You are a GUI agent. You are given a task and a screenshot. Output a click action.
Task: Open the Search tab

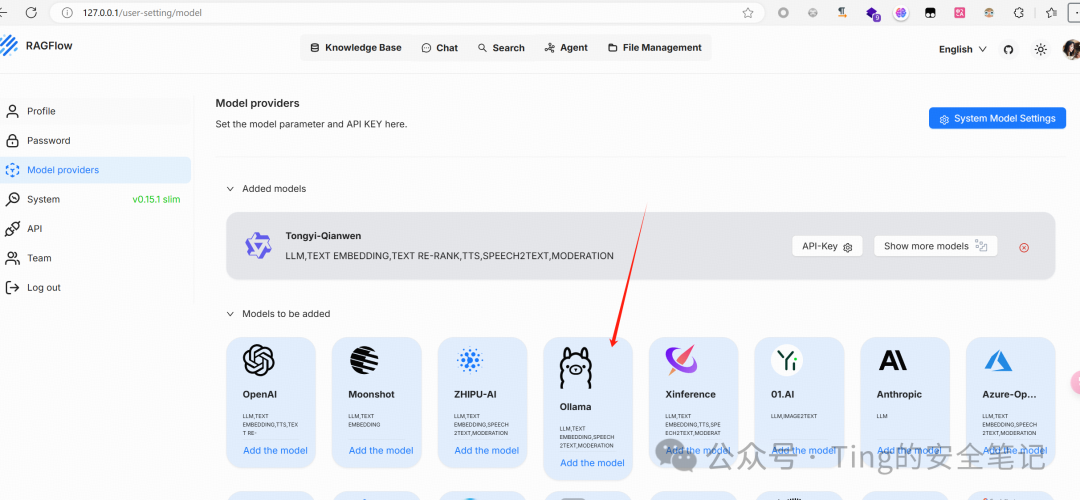(501, 48)
